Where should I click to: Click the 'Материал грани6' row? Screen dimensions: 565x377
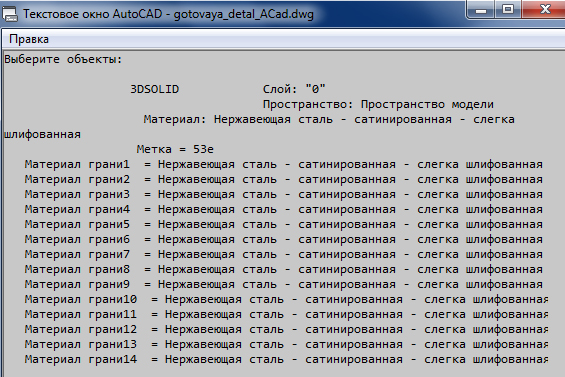pos(284,240)
